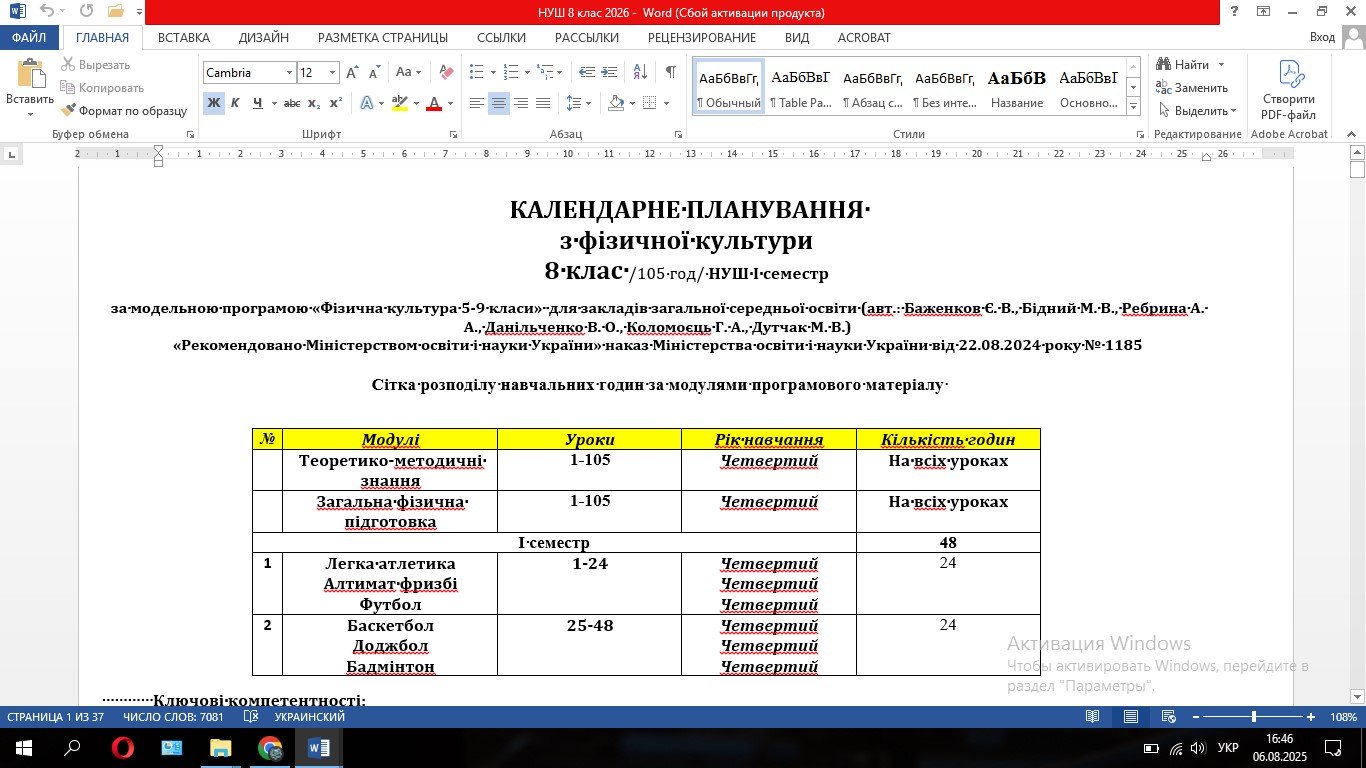Enable center paragraph alignment

tap(498, 103)
